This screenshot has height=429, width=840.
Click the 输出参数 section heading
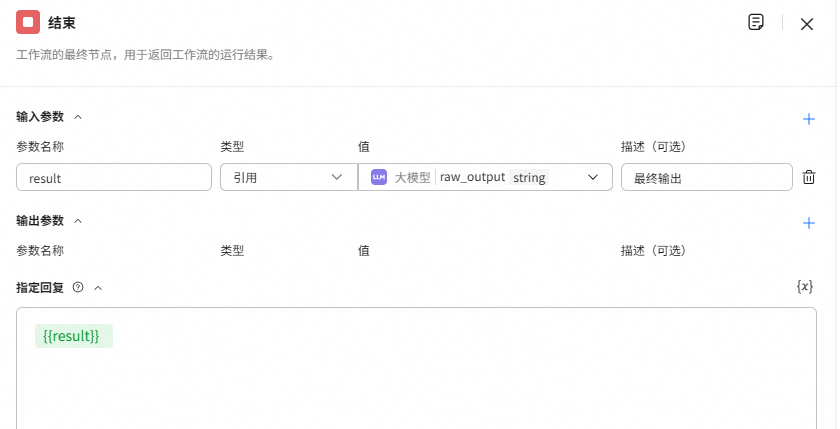[x=40, y=221]
